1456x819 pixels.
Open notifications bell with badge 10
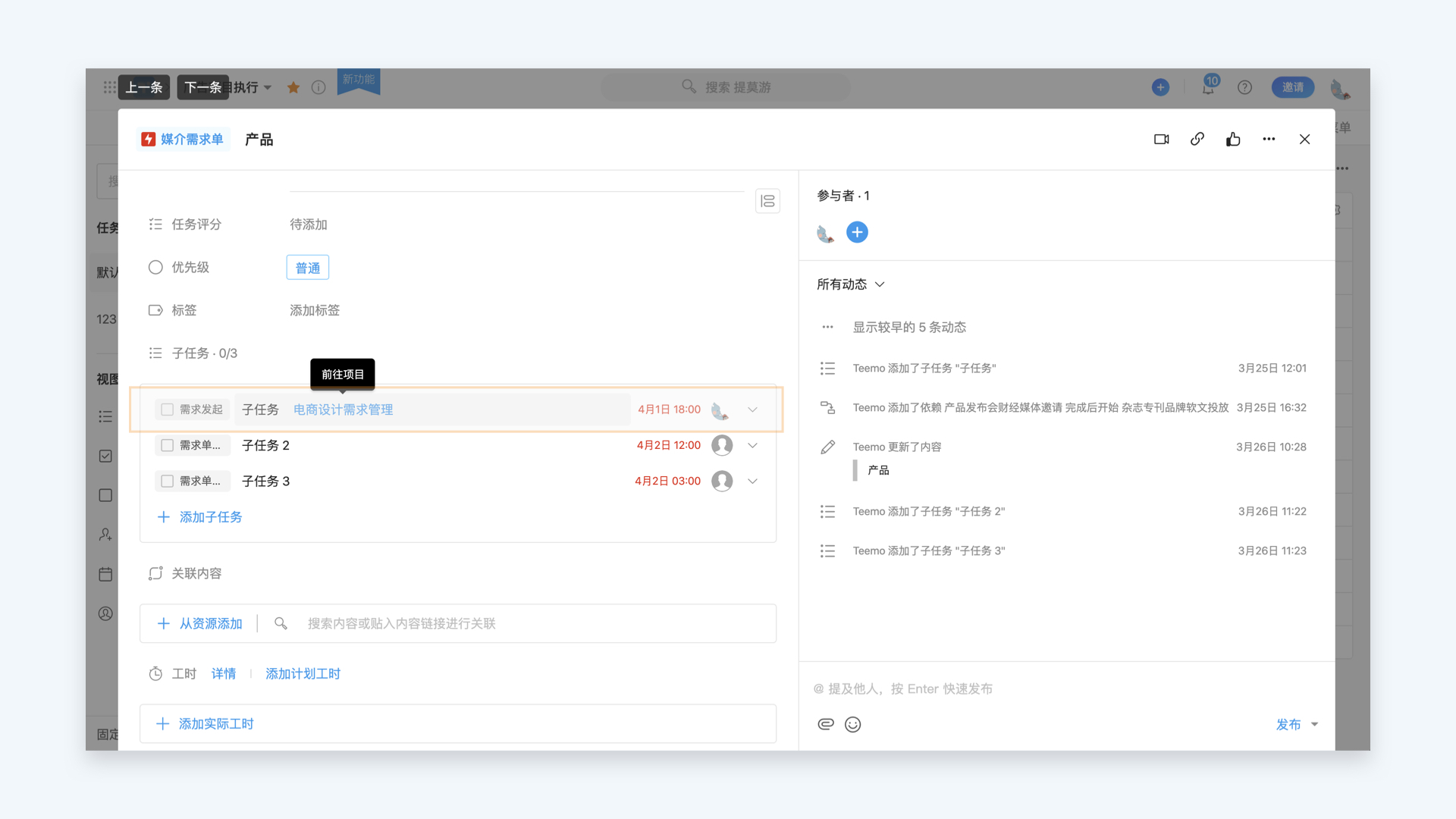[x=1208, y=86]
